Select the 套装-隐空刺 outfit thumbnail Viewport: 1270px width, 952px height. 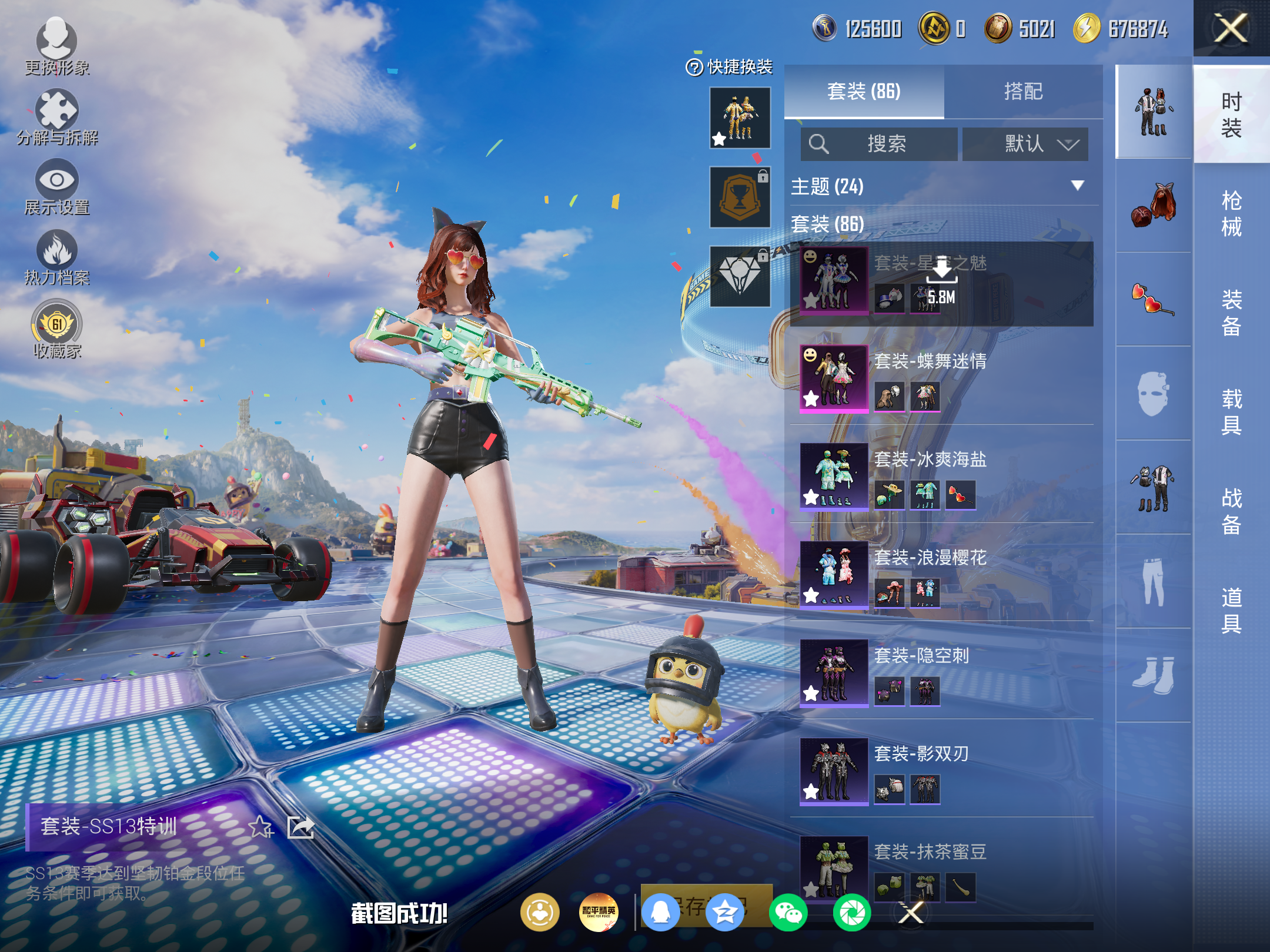pyautogui.click(x=834, y=673)
